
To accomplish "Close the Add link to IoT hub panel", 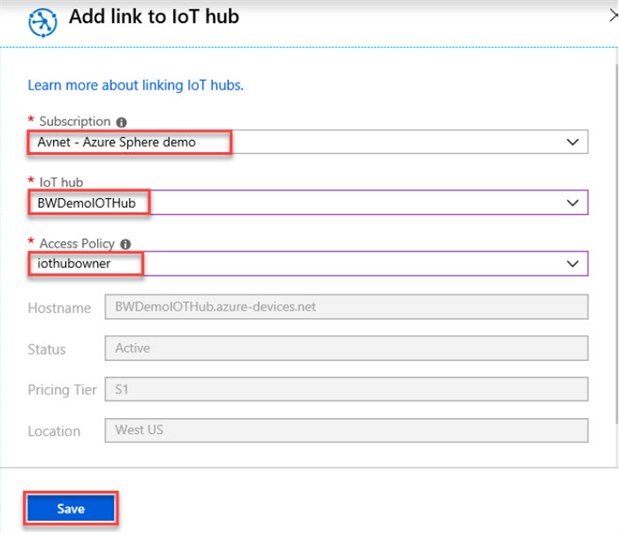I will click(x=612, y=15).
